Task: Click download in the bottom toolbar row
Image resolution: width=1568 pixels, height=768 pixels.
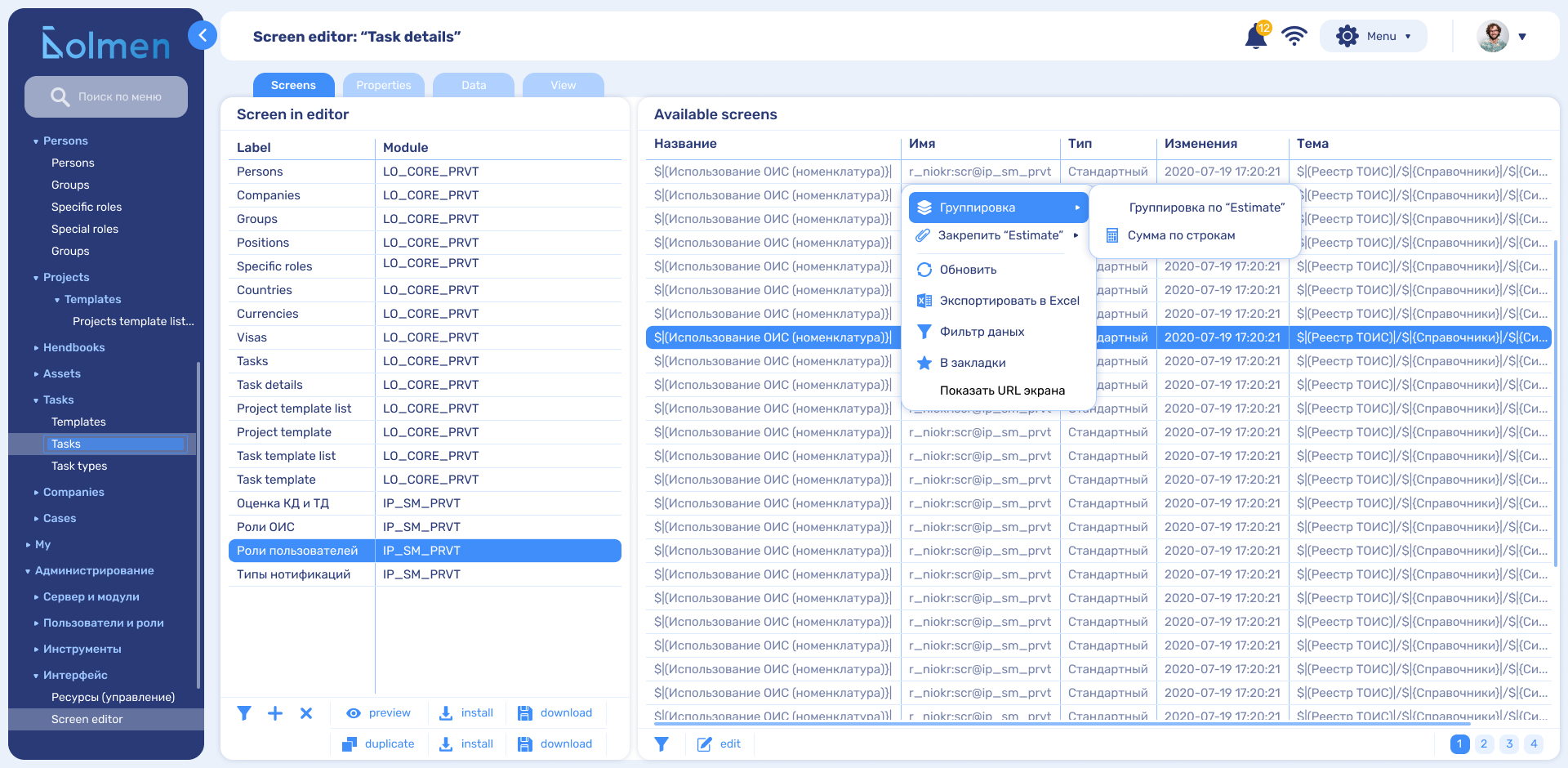Action: coord(555,744)
